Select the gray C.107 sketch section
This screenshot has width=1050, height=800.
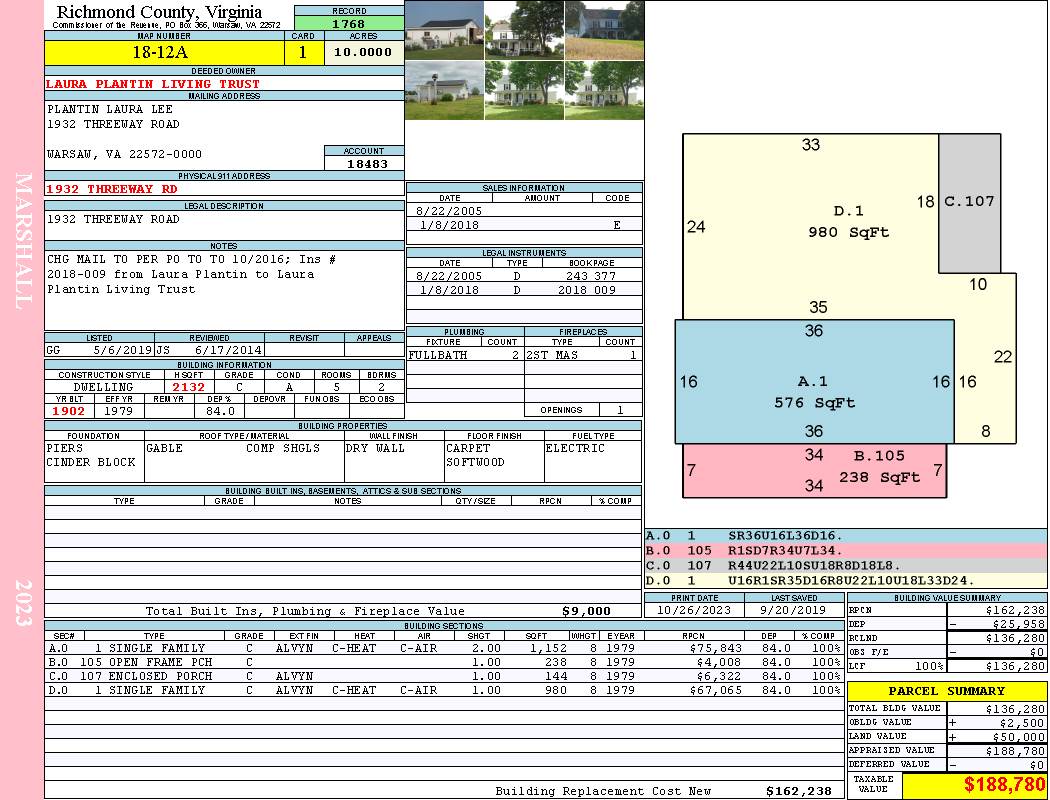click(x=970, y=204)
